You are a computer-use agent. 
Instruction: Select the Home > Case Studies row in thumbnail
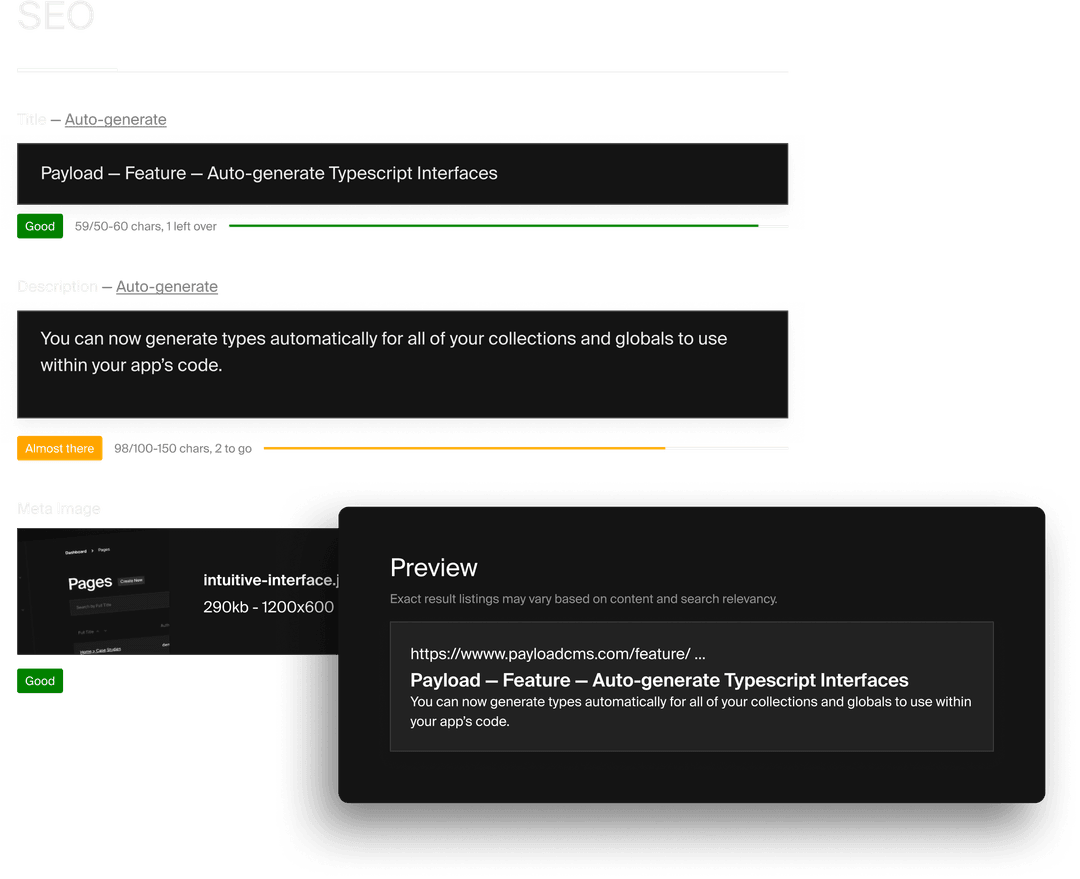coord(101,649)
